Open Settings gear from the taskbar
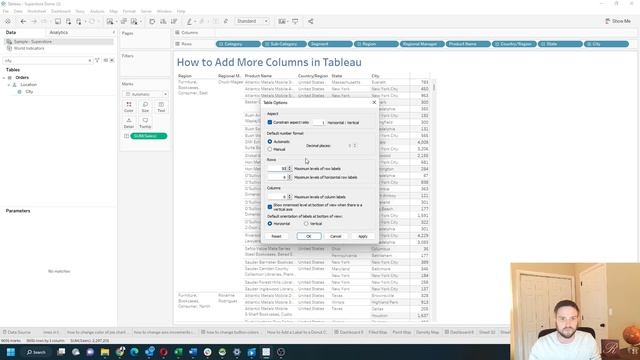 click(237, 352)
